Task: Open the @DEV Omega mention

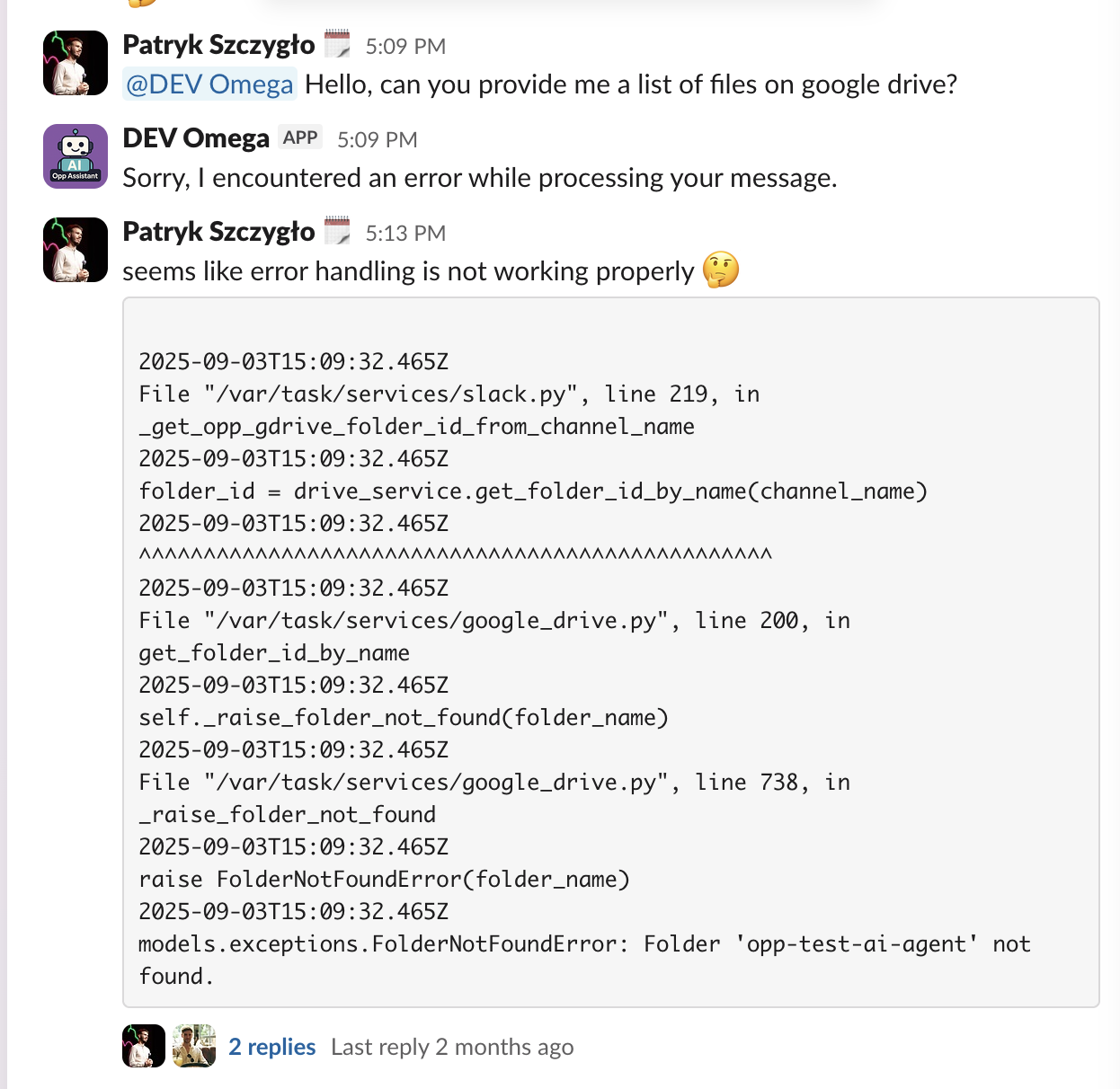Action: coord(209,84)
